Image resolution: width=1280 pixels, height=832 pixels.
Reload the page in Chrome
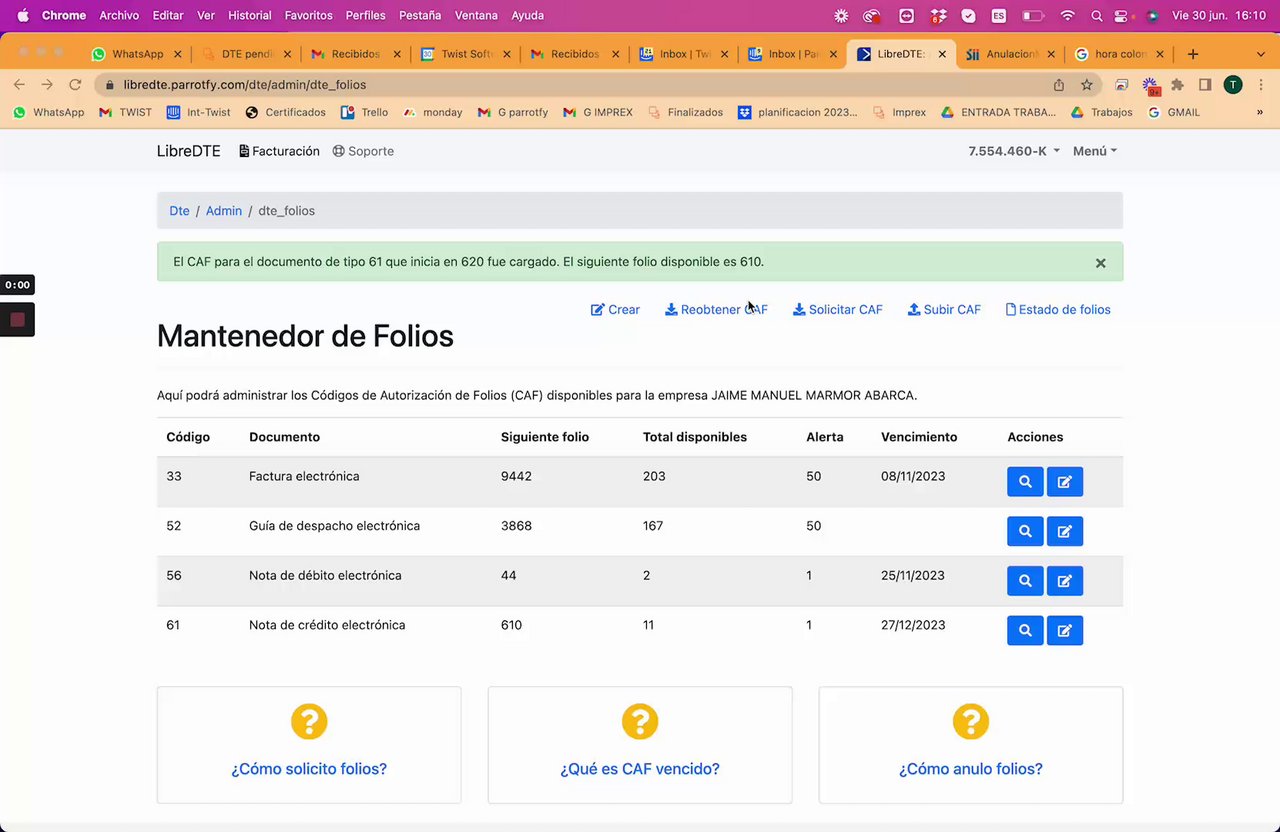75,85
